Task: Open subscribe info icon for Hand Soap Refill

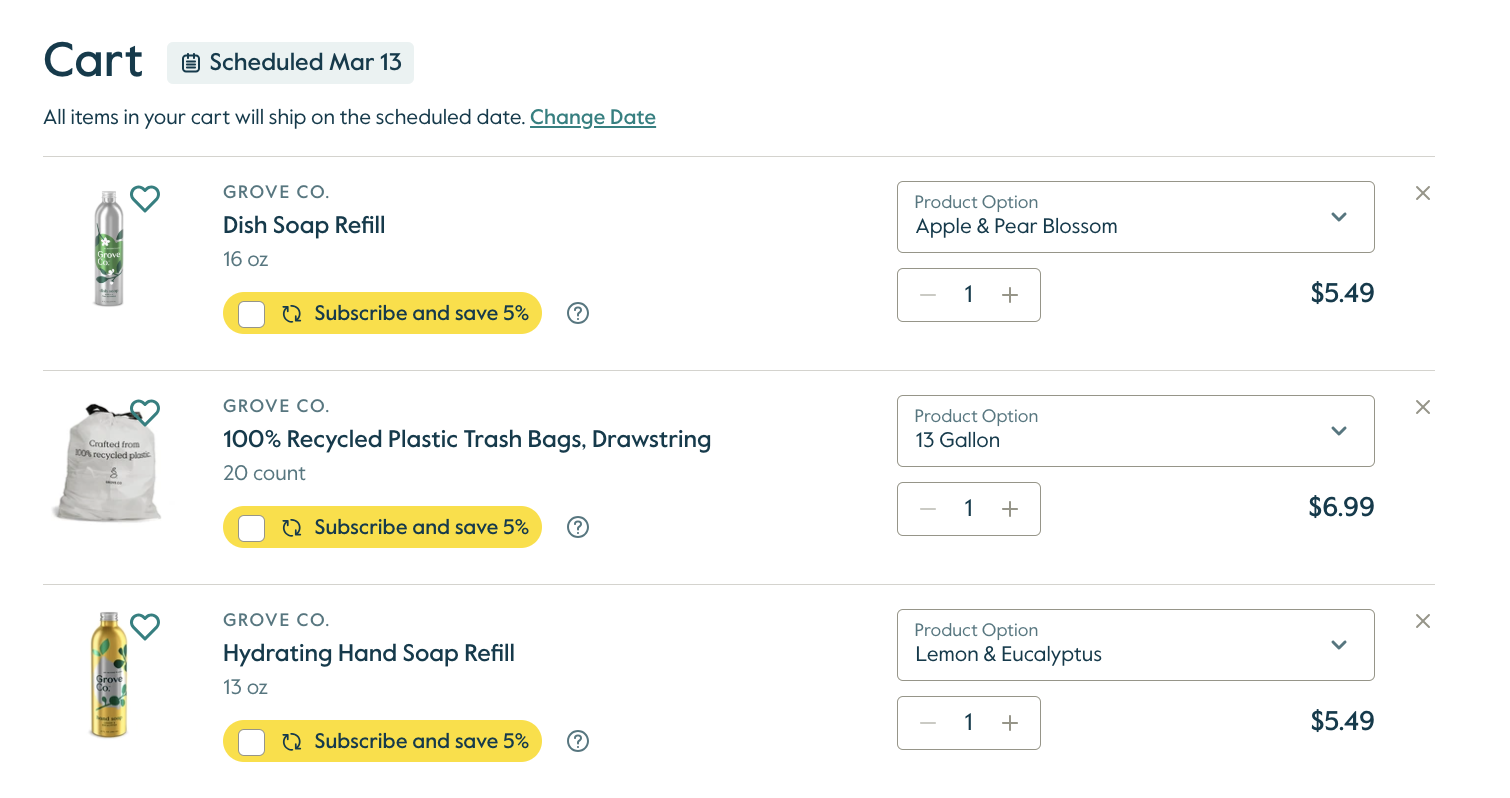Action: click(x=578, y=741)
